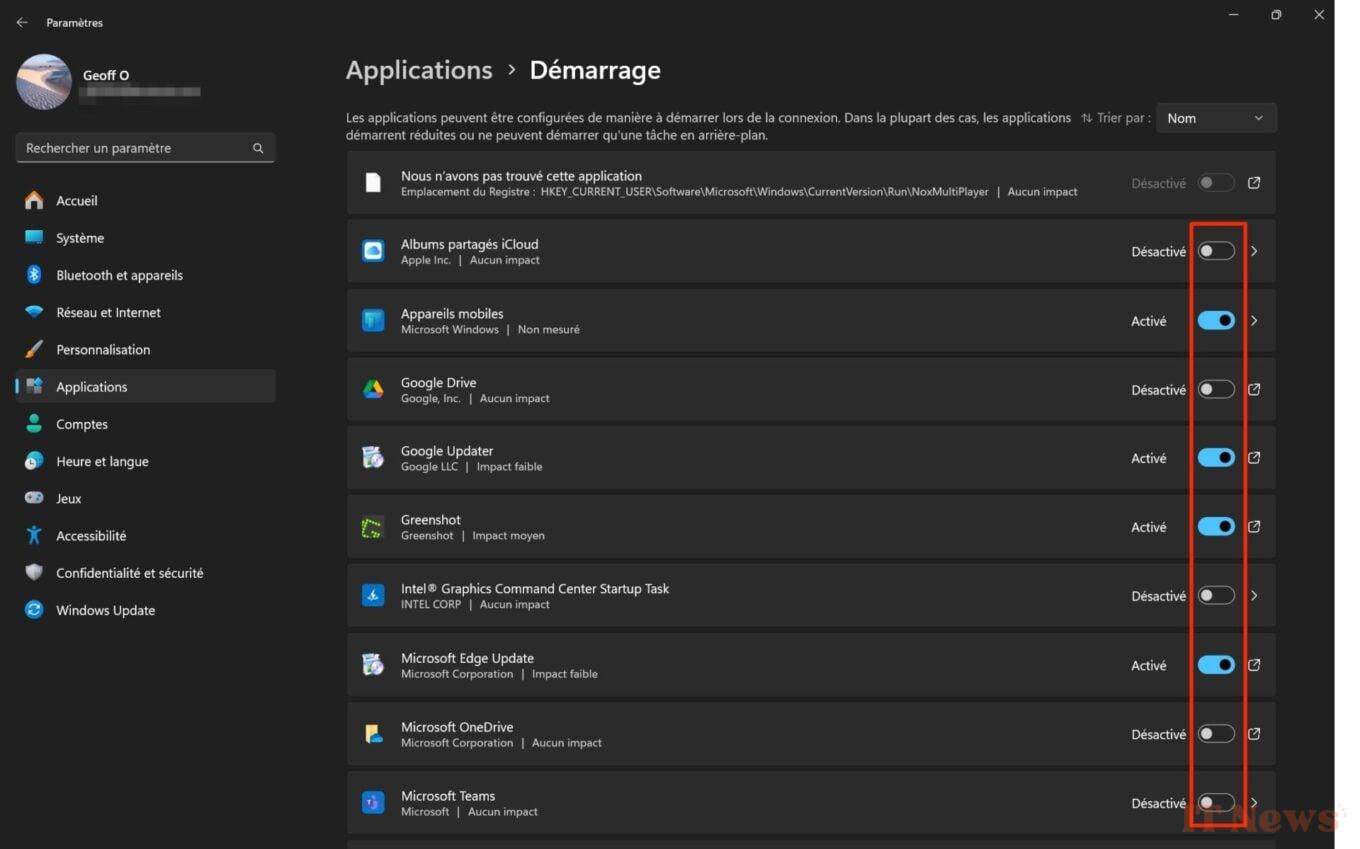
Task: Click the Albums partagés iCloud icon
Action: 373,251
